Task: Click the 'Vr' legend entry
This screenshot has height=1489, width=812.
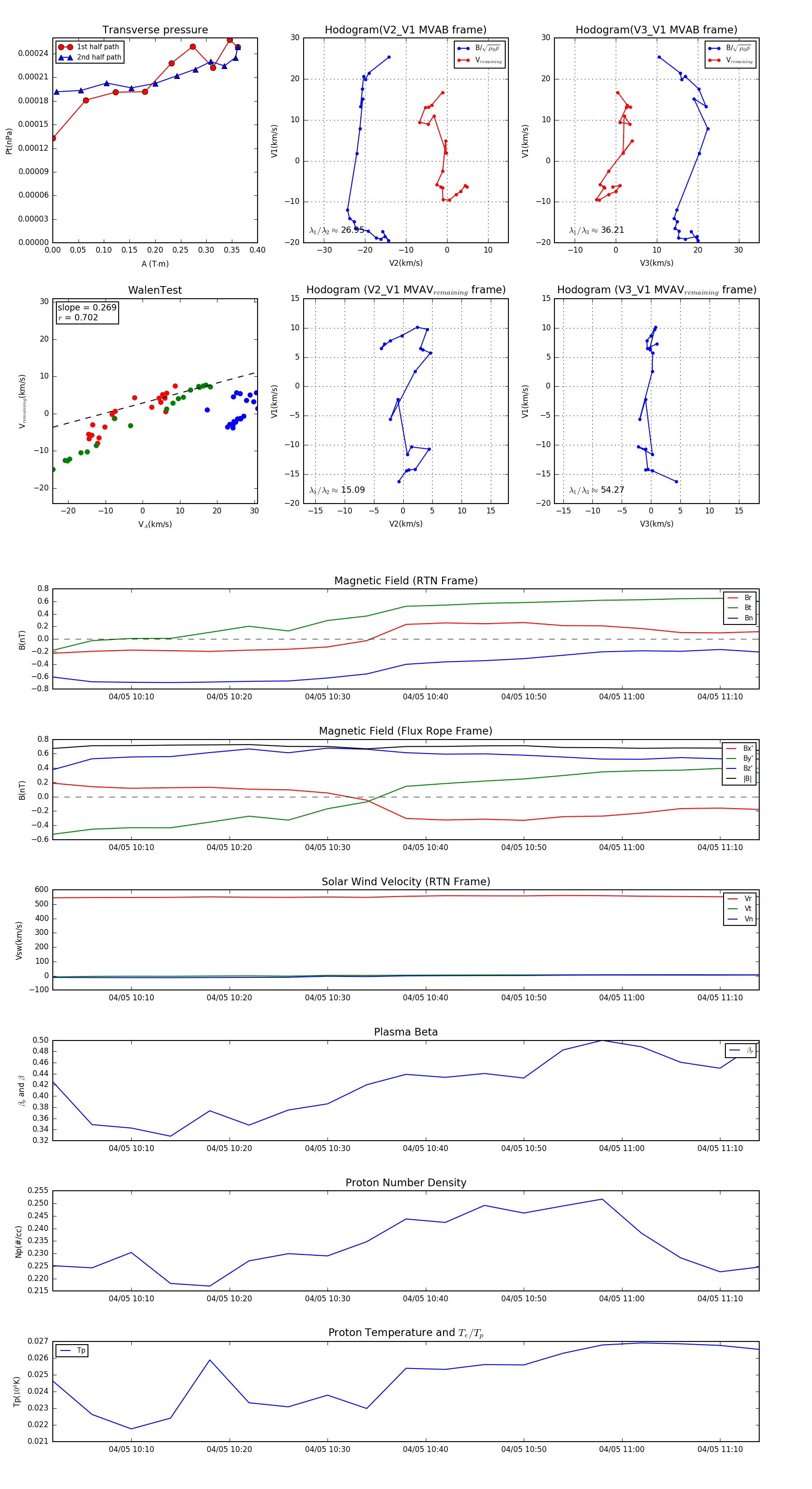Action: tap(740, 899)
